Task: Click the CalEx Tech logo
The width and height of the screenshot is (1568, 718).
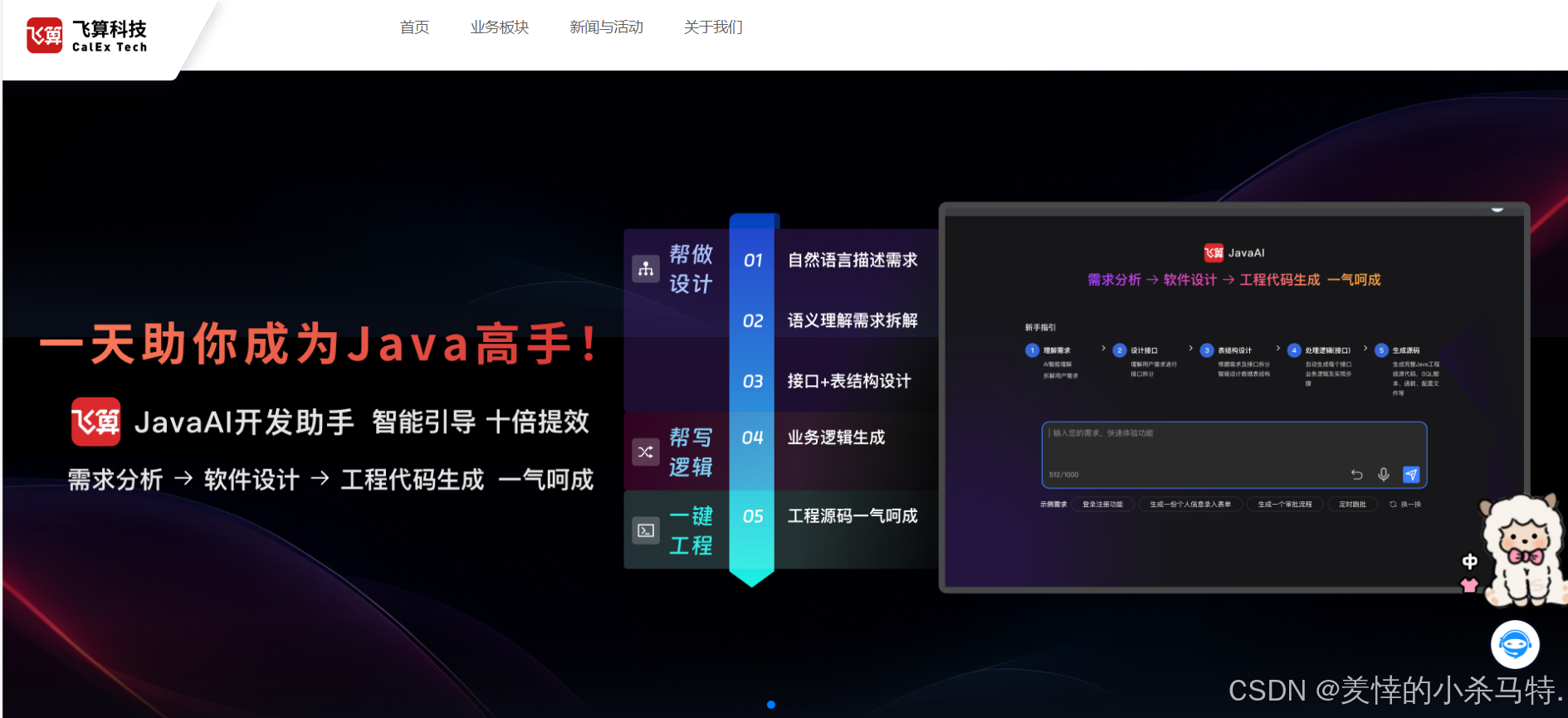Action: [x=86, y=36]
